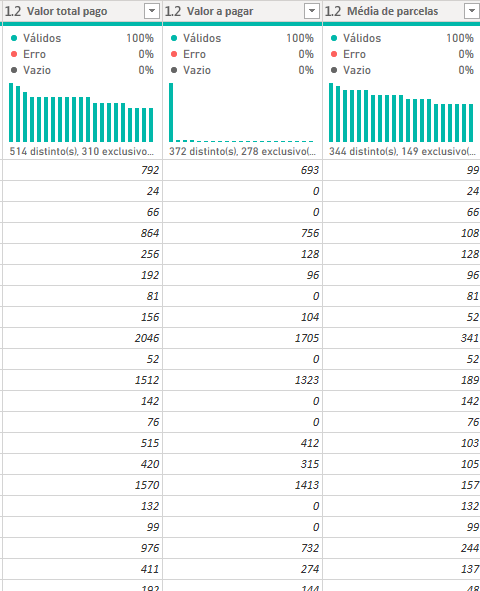The image size is (480, 591).
Task: Select the cell with value 1705
Action: coord(242,338)
